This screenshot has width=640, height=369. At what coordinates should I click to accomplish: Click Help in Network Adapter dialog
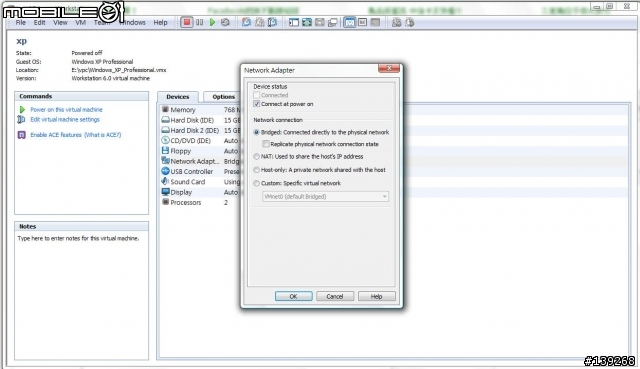tap(376, 296)
